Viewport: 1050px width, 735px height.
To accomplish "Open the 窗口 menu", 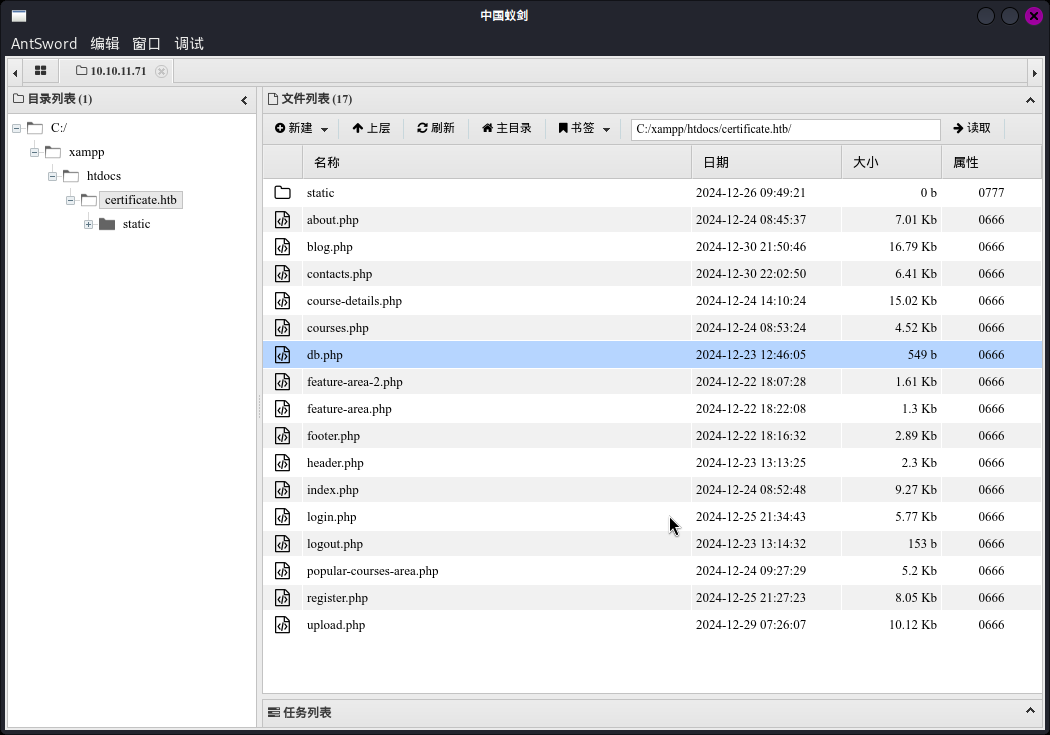I will coord(147,44).
